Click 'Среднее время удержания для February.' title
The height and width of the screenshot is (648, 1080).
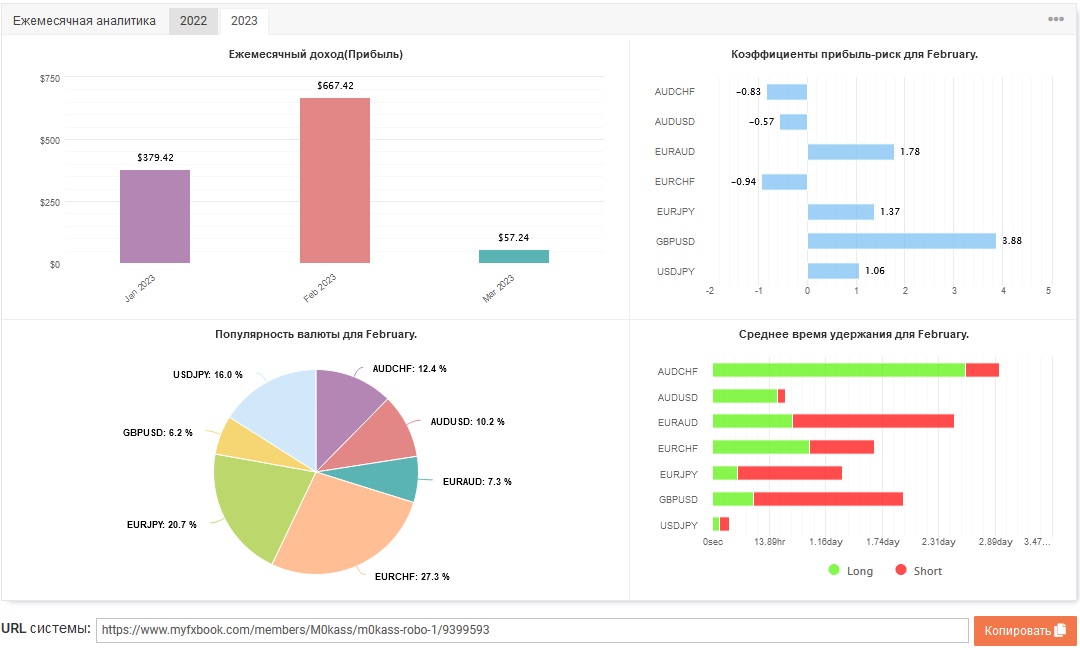[853, 334]
